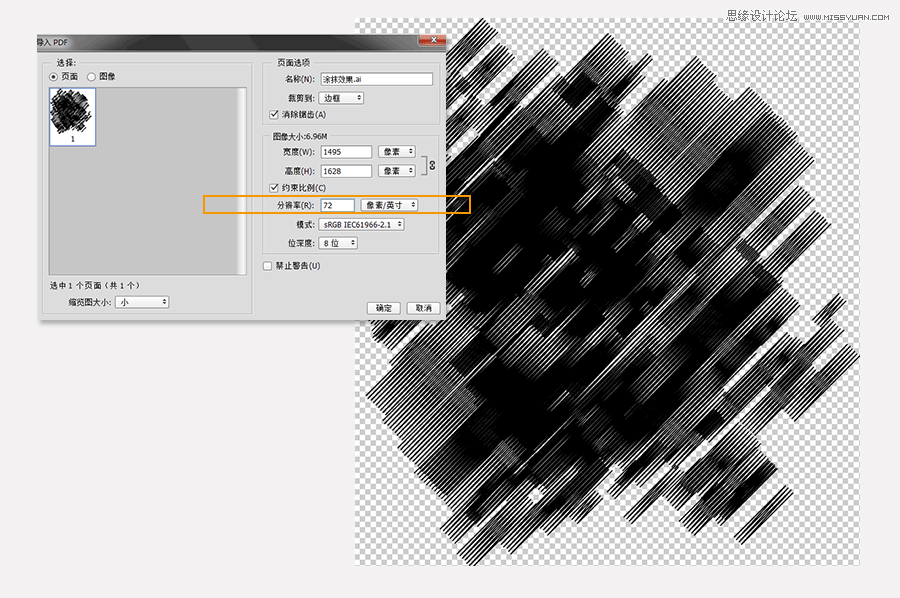
Task: Toggle the 消除锯齿 anti-alias checkbox
Action: pos(274,114)
